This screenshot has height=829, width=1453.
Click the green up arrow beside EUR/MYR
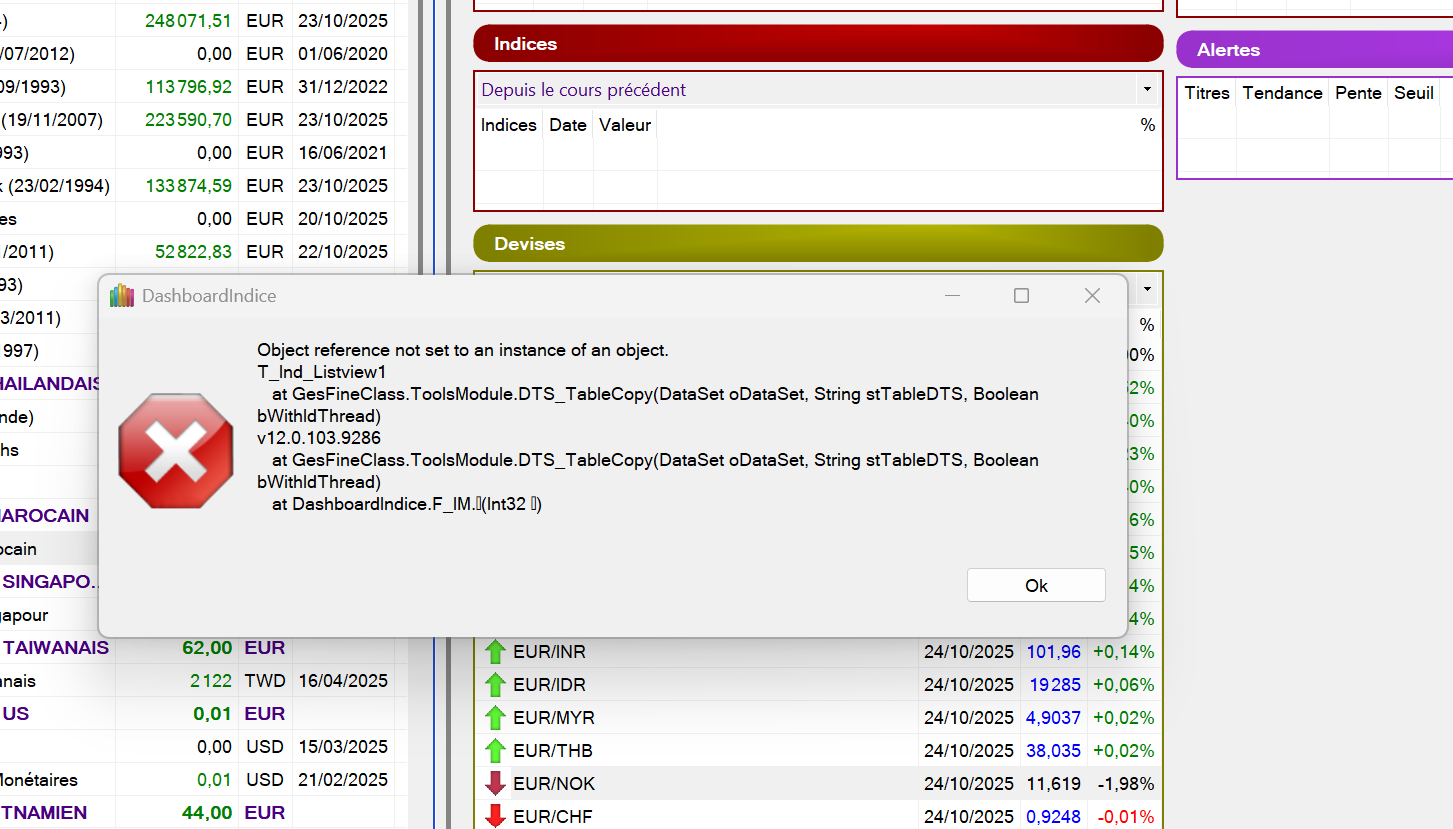click(495, 718)
